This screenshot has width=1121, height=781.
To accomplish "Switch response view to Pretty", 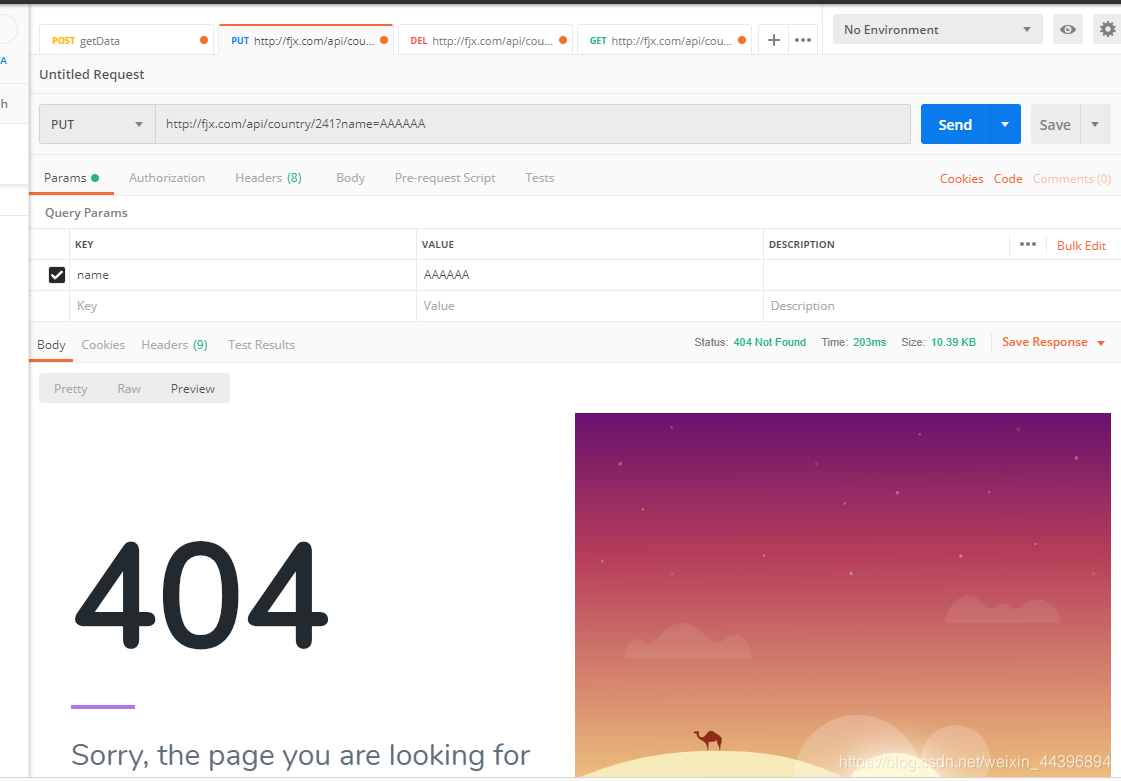I will 70,388.
